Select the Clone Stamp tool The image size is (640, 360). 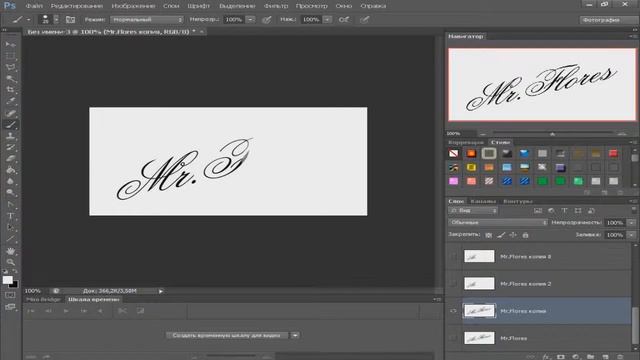[x=11, y=136]
